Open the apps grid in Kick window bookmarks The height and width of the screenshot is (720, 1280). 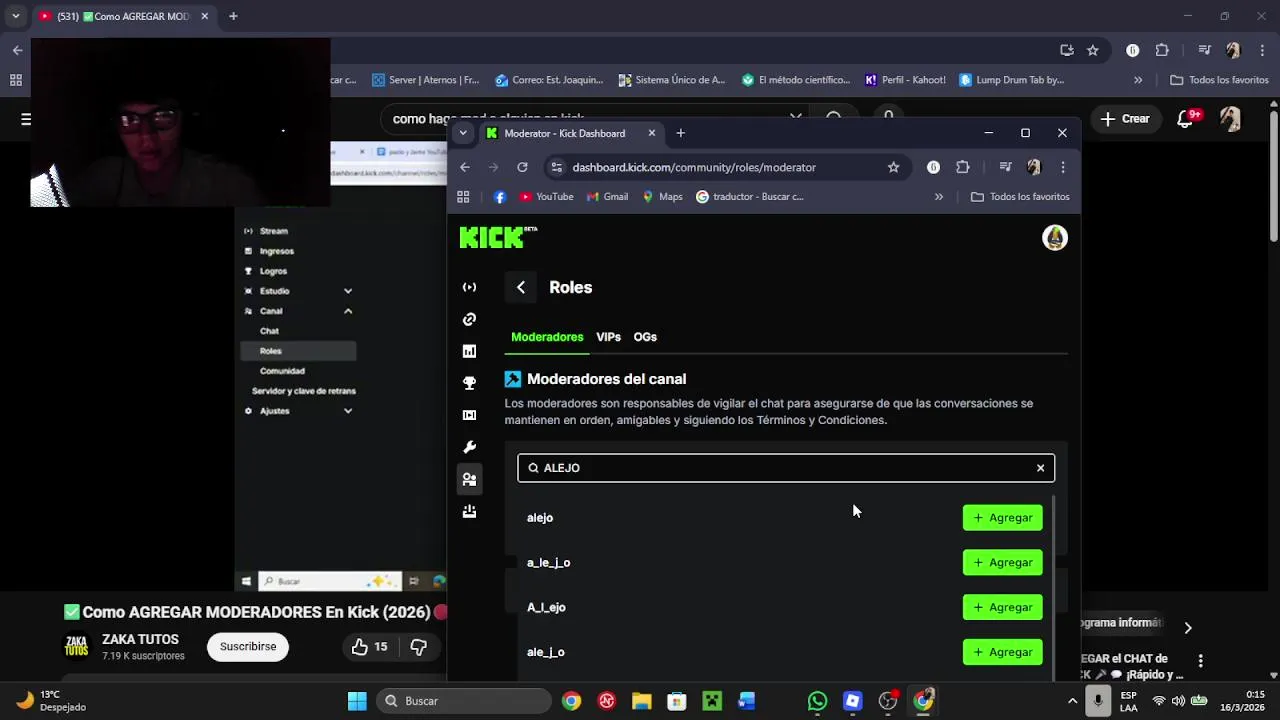click(463, 197)
